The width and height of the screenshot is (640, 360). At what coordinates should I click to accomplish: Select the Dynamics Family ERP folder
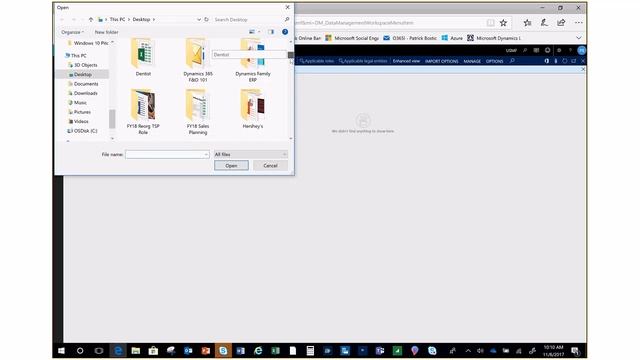click(253, 60)
